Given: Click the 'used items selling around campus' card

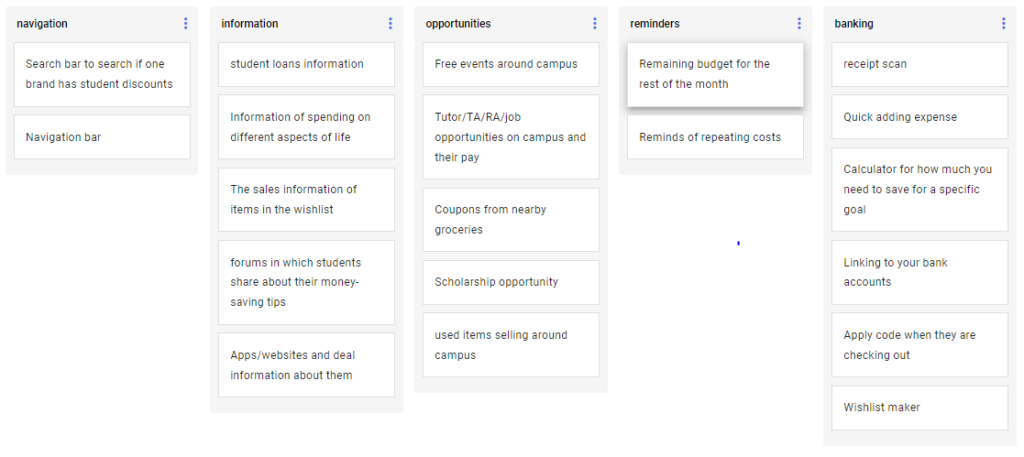Looking at the screenshot, I should click(510, 345).
